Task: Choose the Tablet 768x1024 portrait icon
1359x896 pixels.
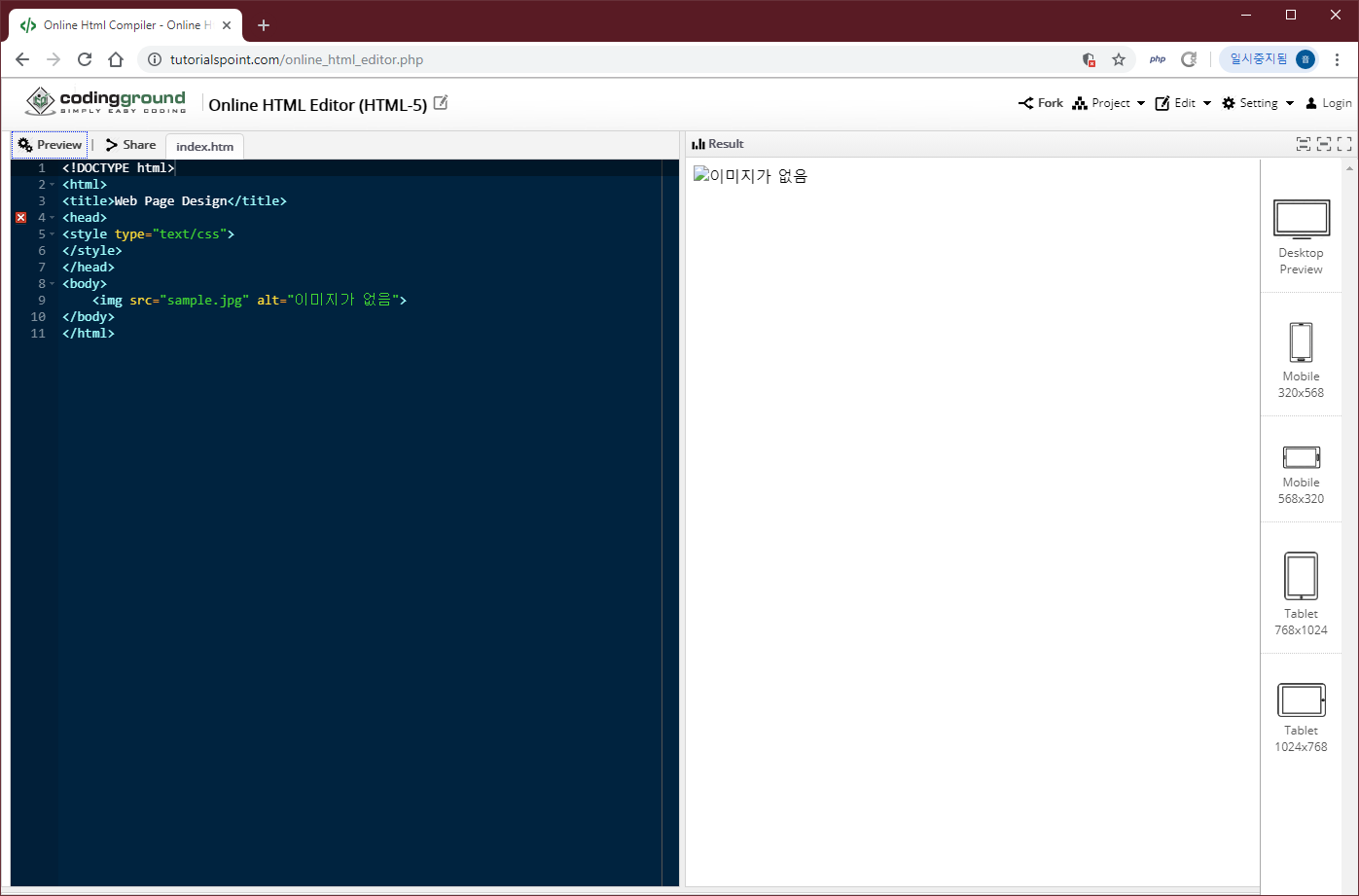Action: [x=1301, y=576]
